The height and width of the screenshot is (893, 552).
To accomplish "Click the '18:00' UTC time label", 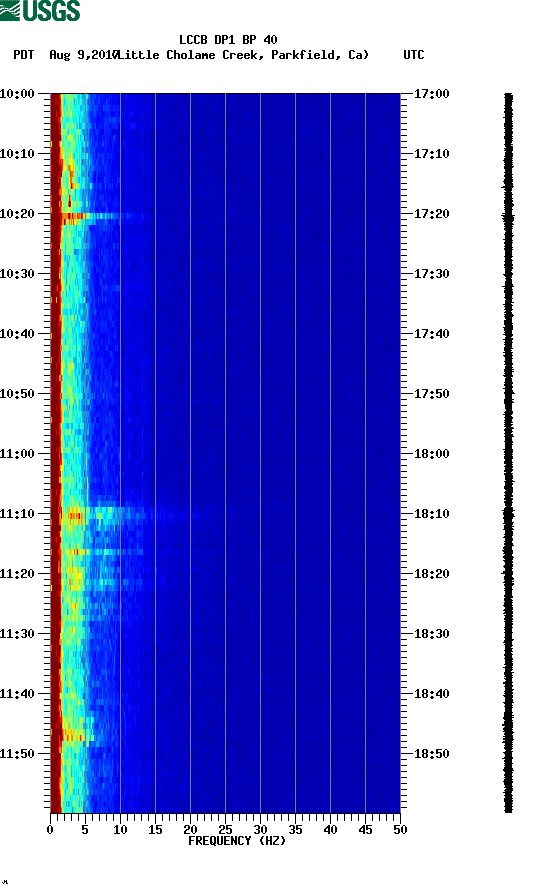I will coord(432,454).
